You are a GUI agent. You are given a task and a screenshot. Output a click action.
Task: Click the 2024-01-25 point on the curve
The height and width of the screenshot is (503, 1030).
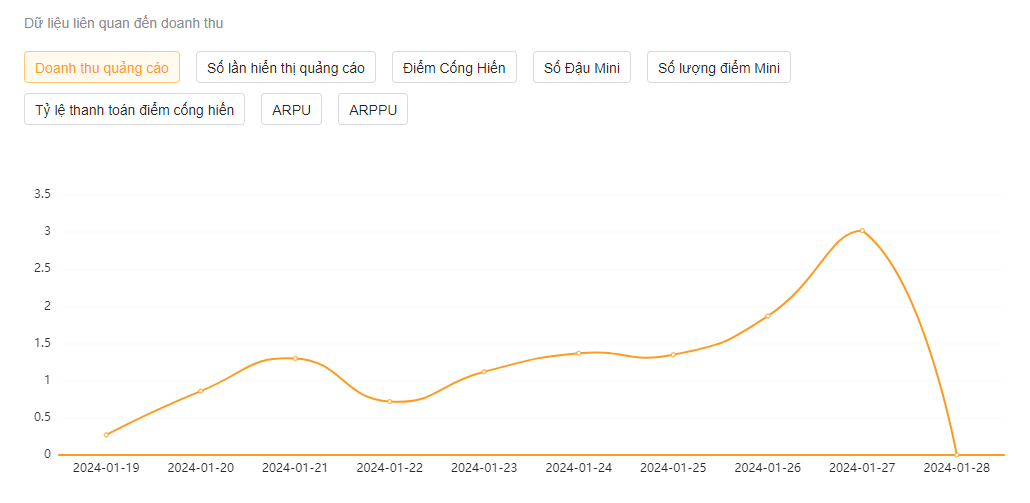[x=673, y=355]
